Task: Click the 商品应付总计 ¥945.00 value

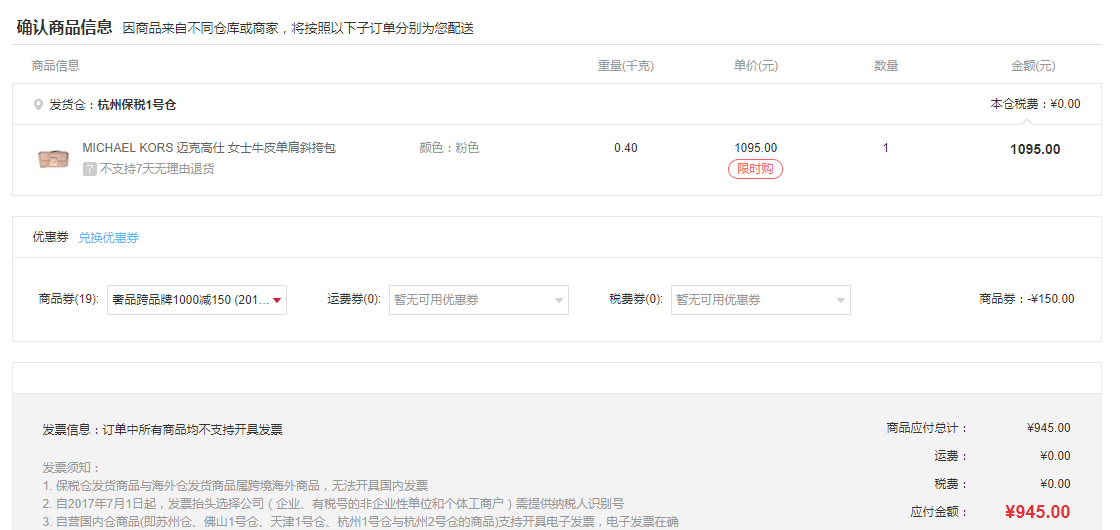Action: 1049,428
